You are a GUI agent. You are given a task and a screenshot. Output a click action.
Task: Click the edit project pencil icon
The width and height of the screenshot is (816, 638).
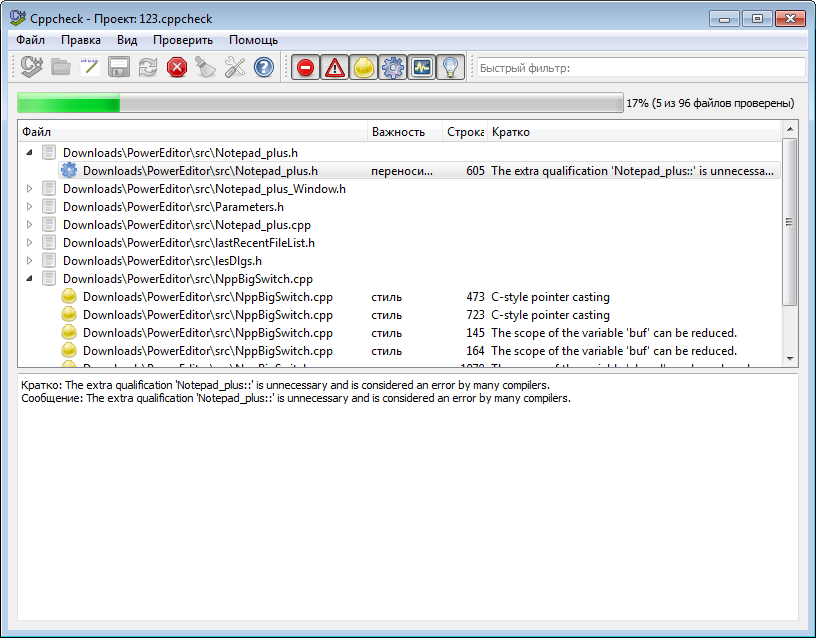(90, 67)
